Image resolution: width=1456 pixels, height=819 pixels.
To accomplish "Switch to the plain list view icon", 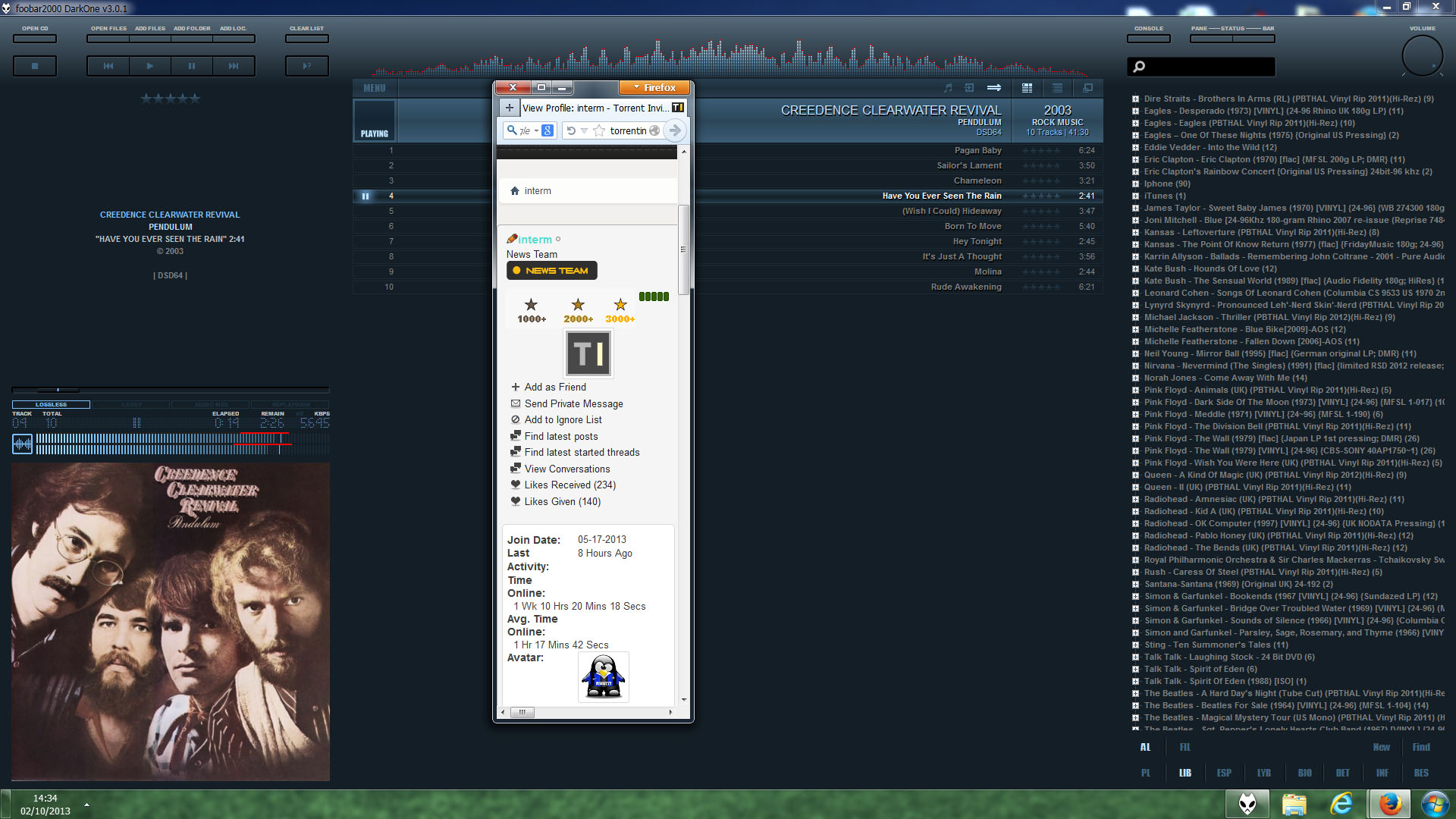I will coord(1057,88).
